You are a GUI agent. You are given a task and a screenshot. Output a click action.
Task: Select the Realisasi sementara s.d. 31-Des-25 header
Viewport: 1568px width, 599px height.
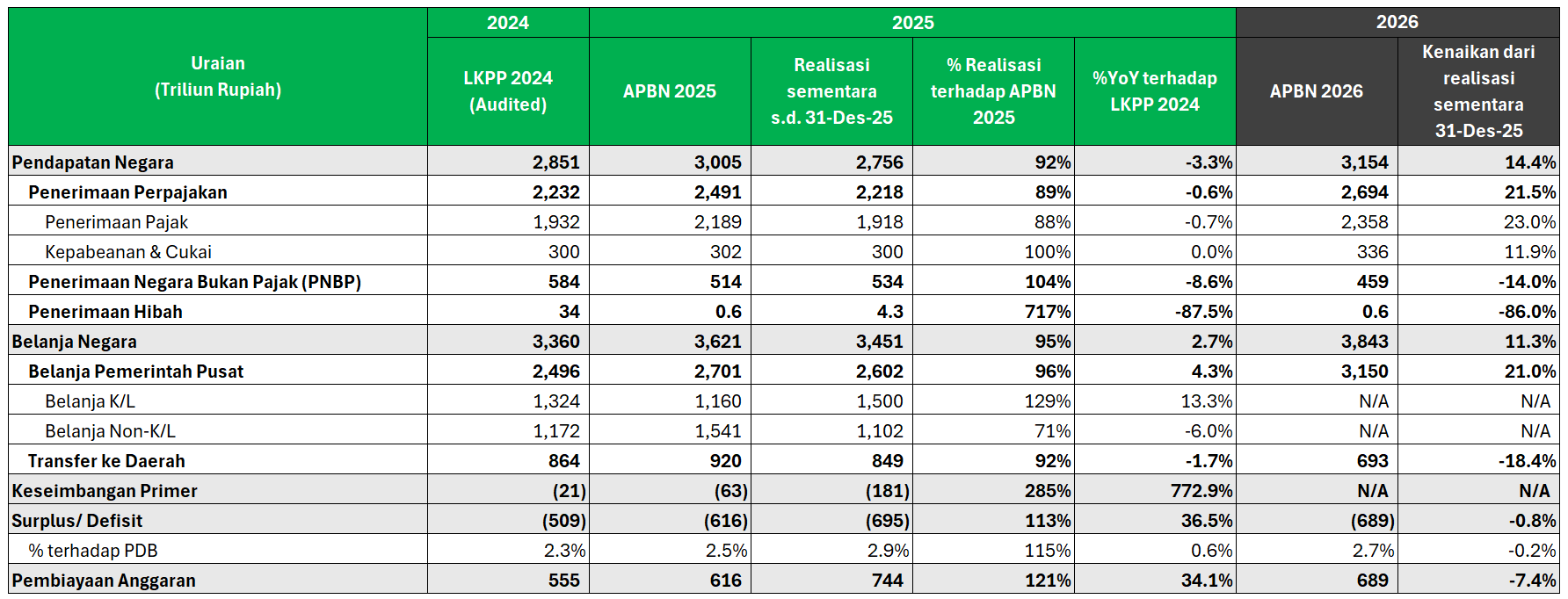[831, 91]
